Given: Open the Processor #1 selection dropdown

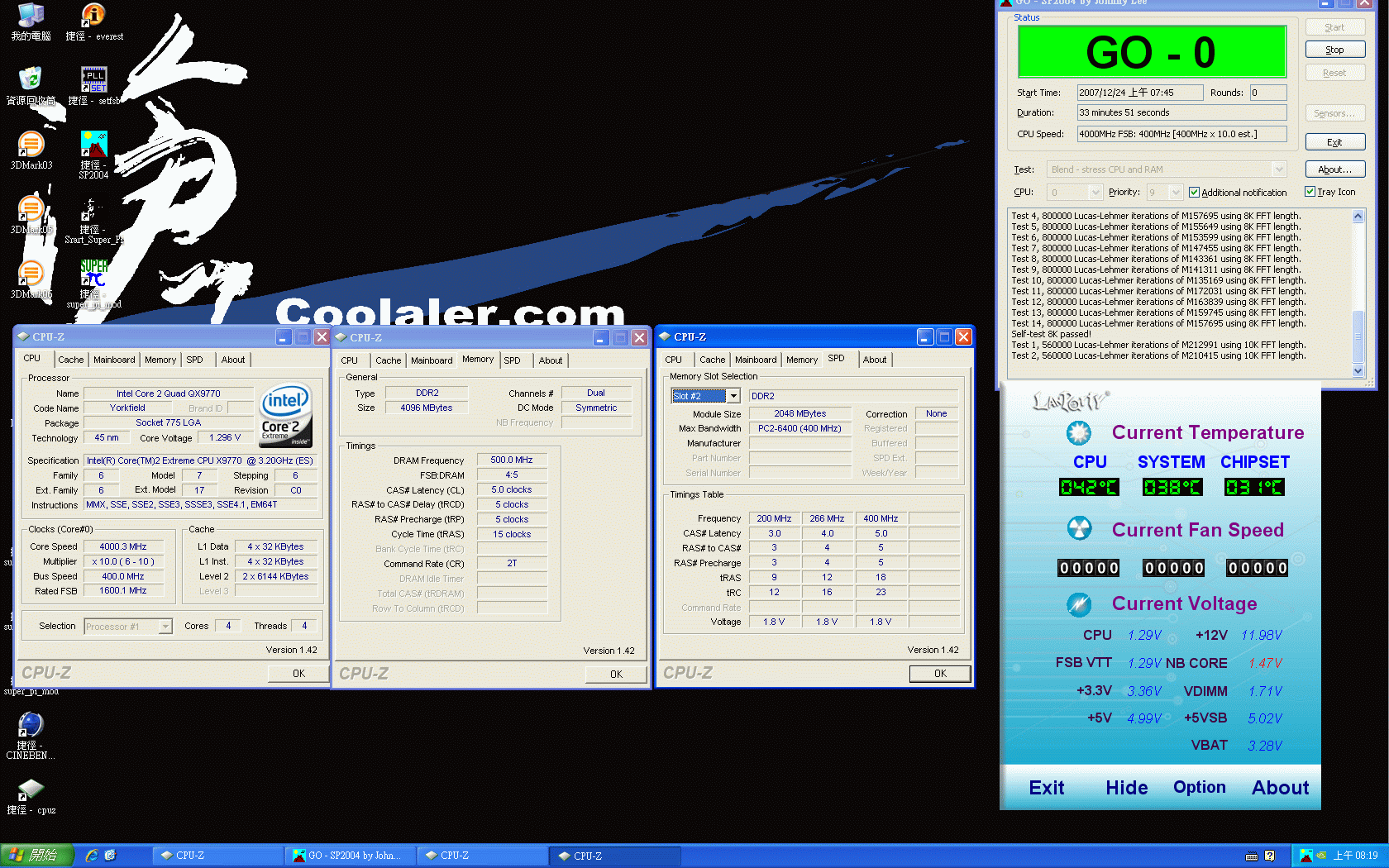Looking at the screenshot, I should [165, 627].
